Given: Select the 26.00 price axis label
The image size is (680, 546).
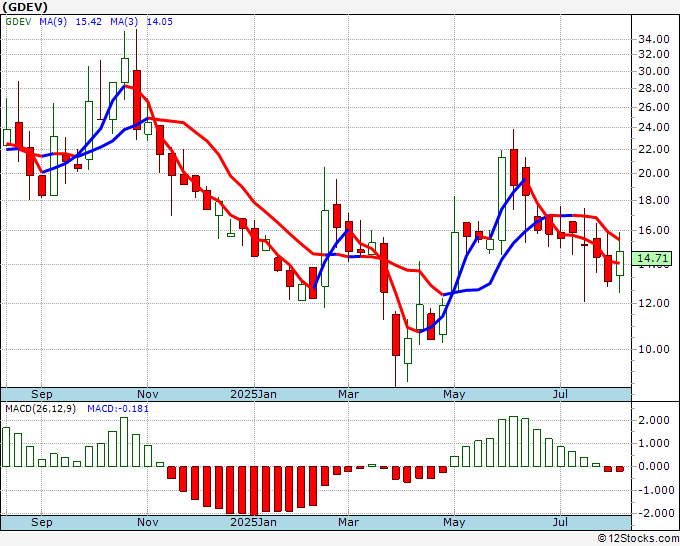Looking at the screenshot, I should 654,107.
